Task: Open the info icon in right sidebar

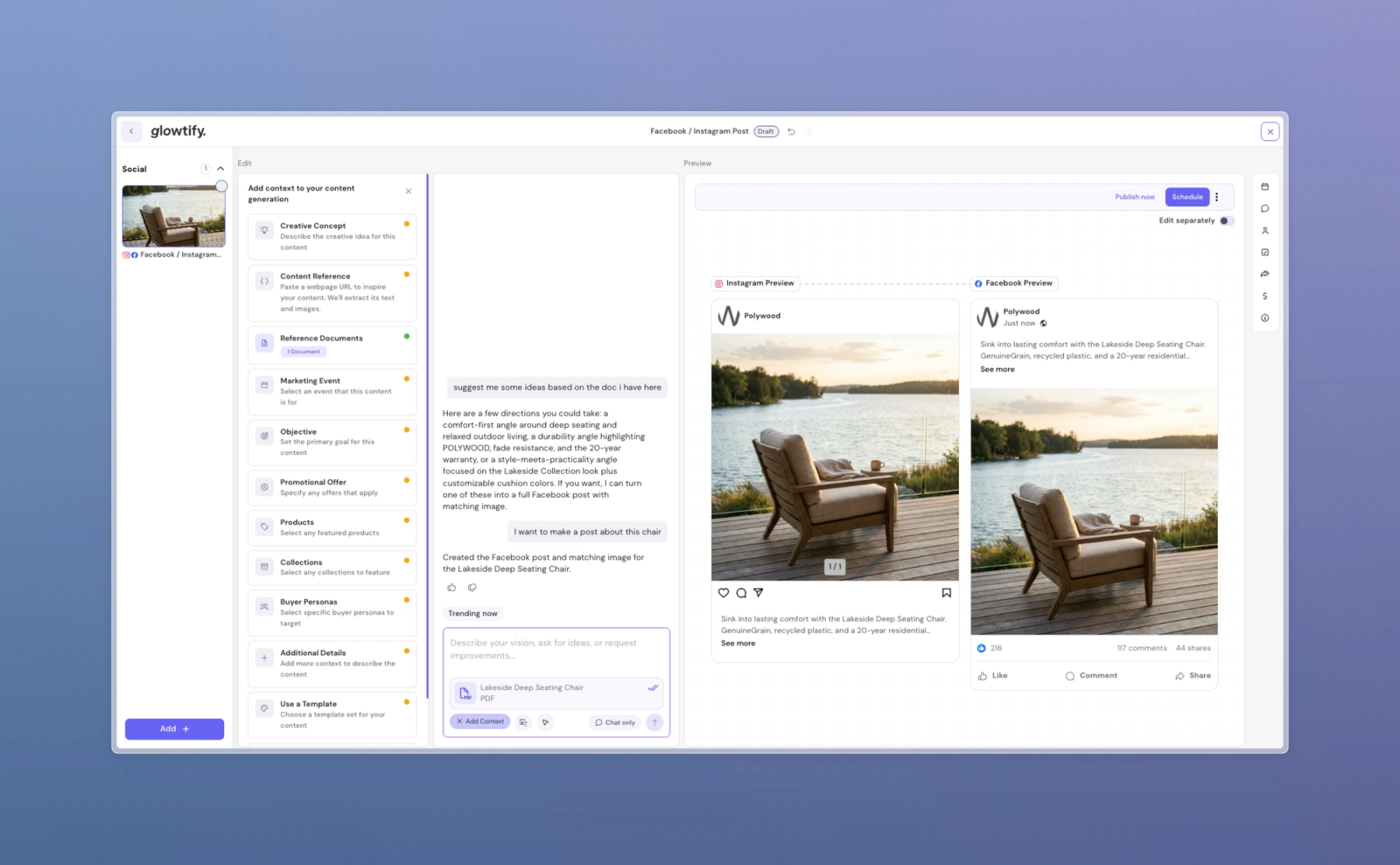Action: [x=1264, y=317]
